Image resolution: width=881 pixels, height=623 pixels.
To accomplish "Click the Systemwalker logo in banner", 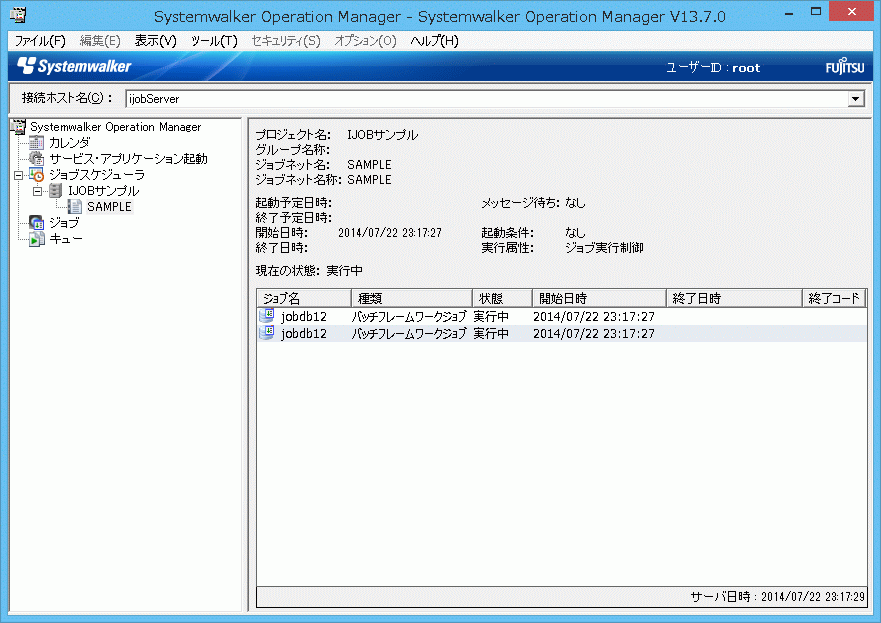I will pyautogui.click(x=74, y=66).
